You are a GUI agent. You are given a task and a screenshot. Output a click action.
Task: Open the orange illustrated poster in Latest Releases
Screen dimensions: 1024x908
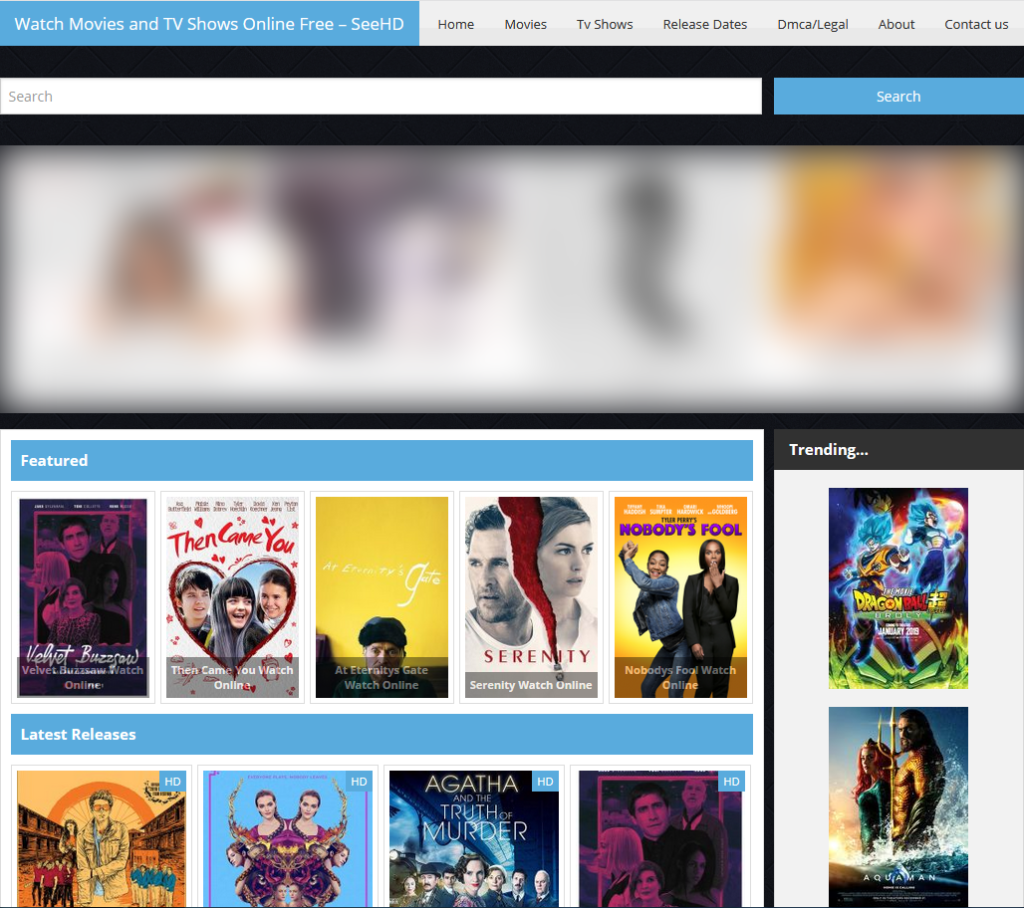[x=101, y=839]
